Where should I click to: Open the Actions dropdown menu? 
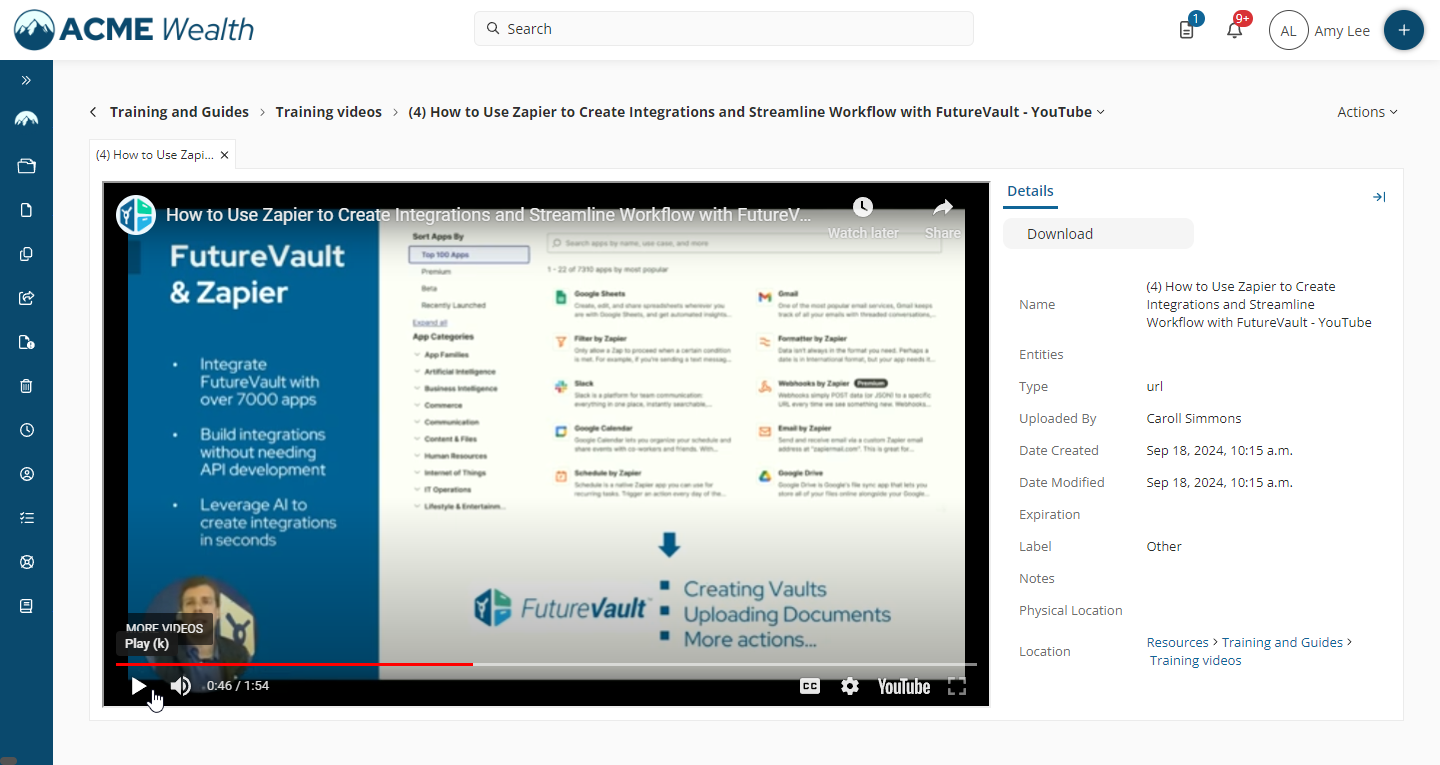[1367, 112]
